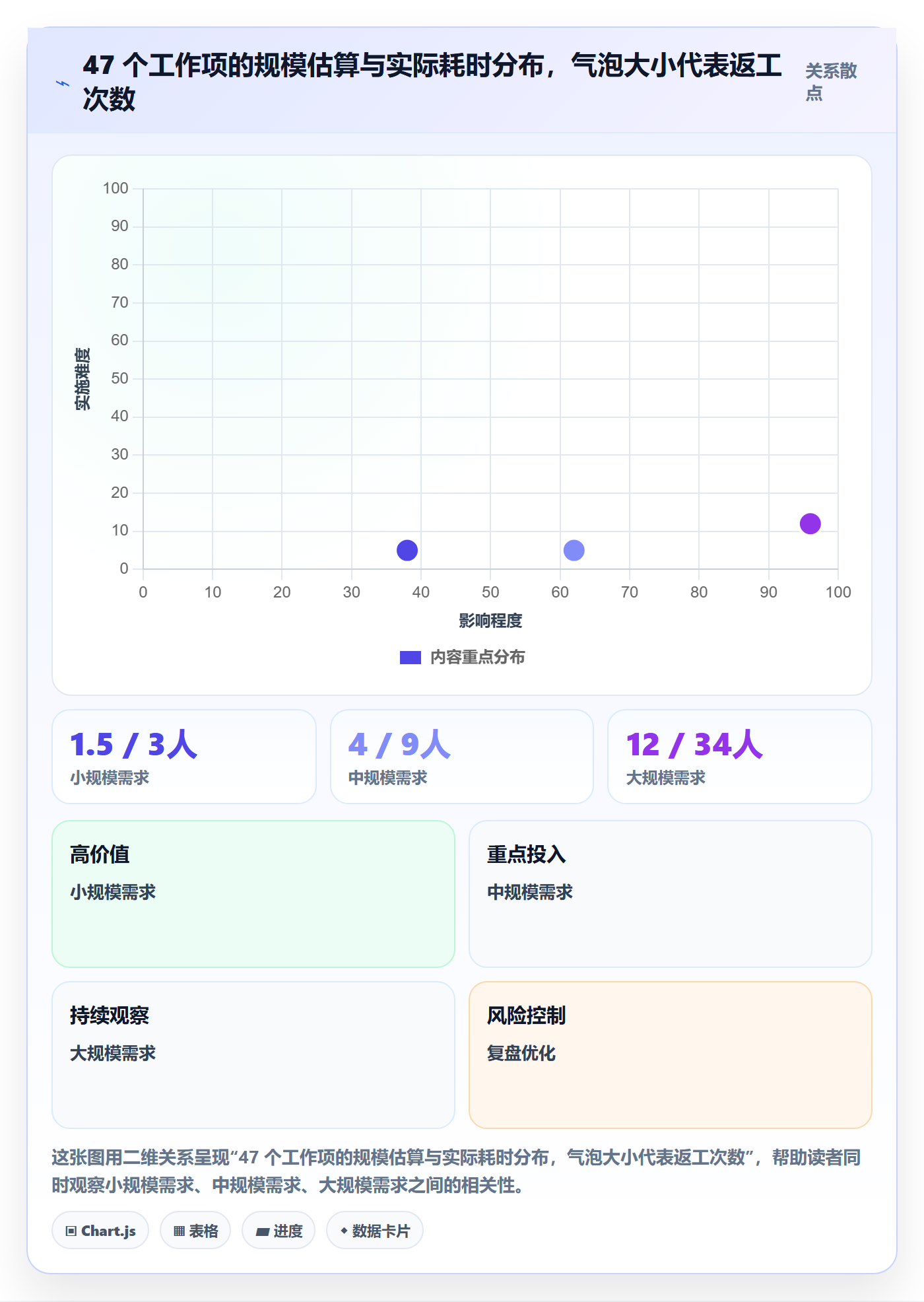Open the 12 / 34人 大规模需求 card

click(x=740, y=757)
